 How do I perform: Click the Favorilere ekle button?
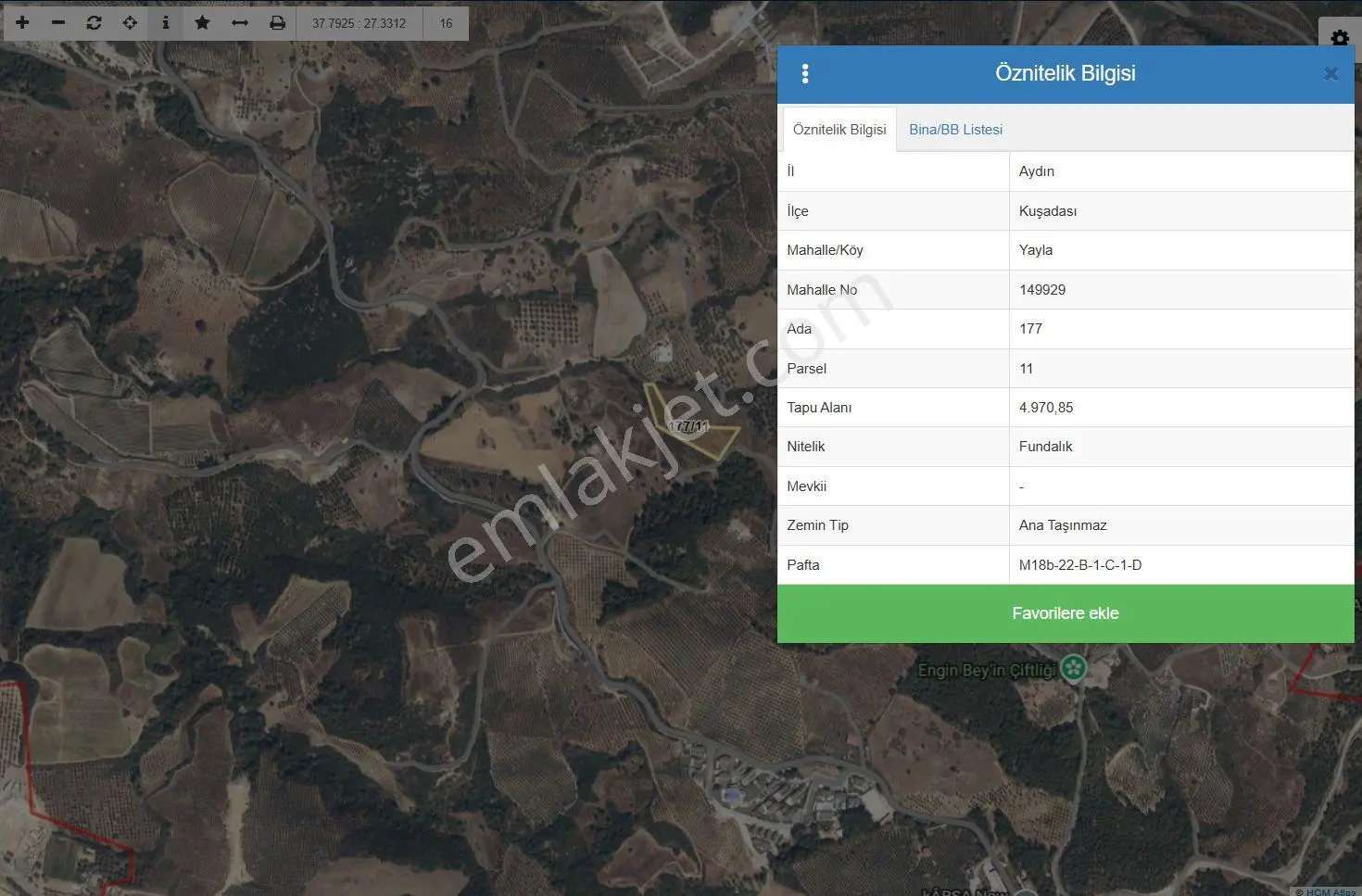[1066, 613]
